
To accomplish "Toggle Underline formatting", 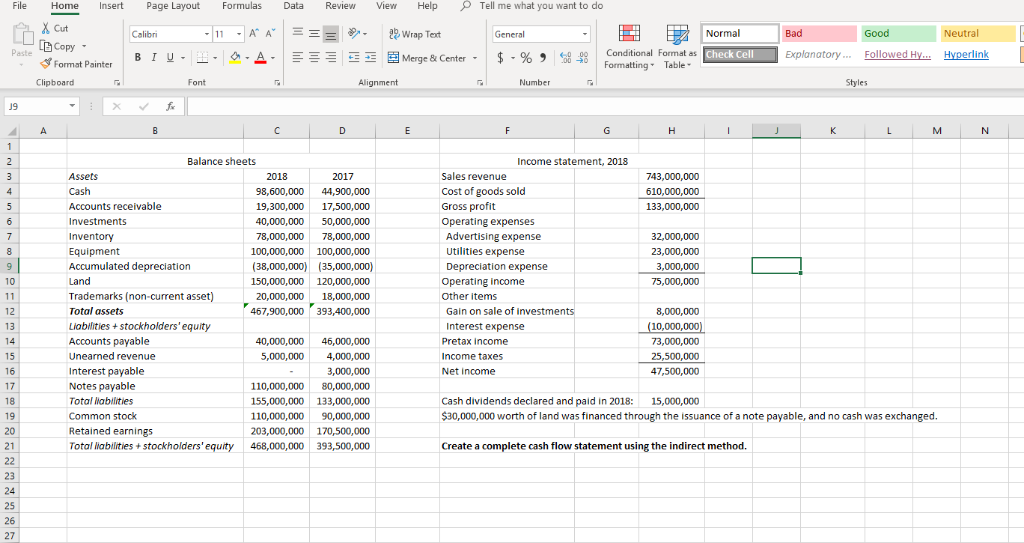I will coord(170,58).
